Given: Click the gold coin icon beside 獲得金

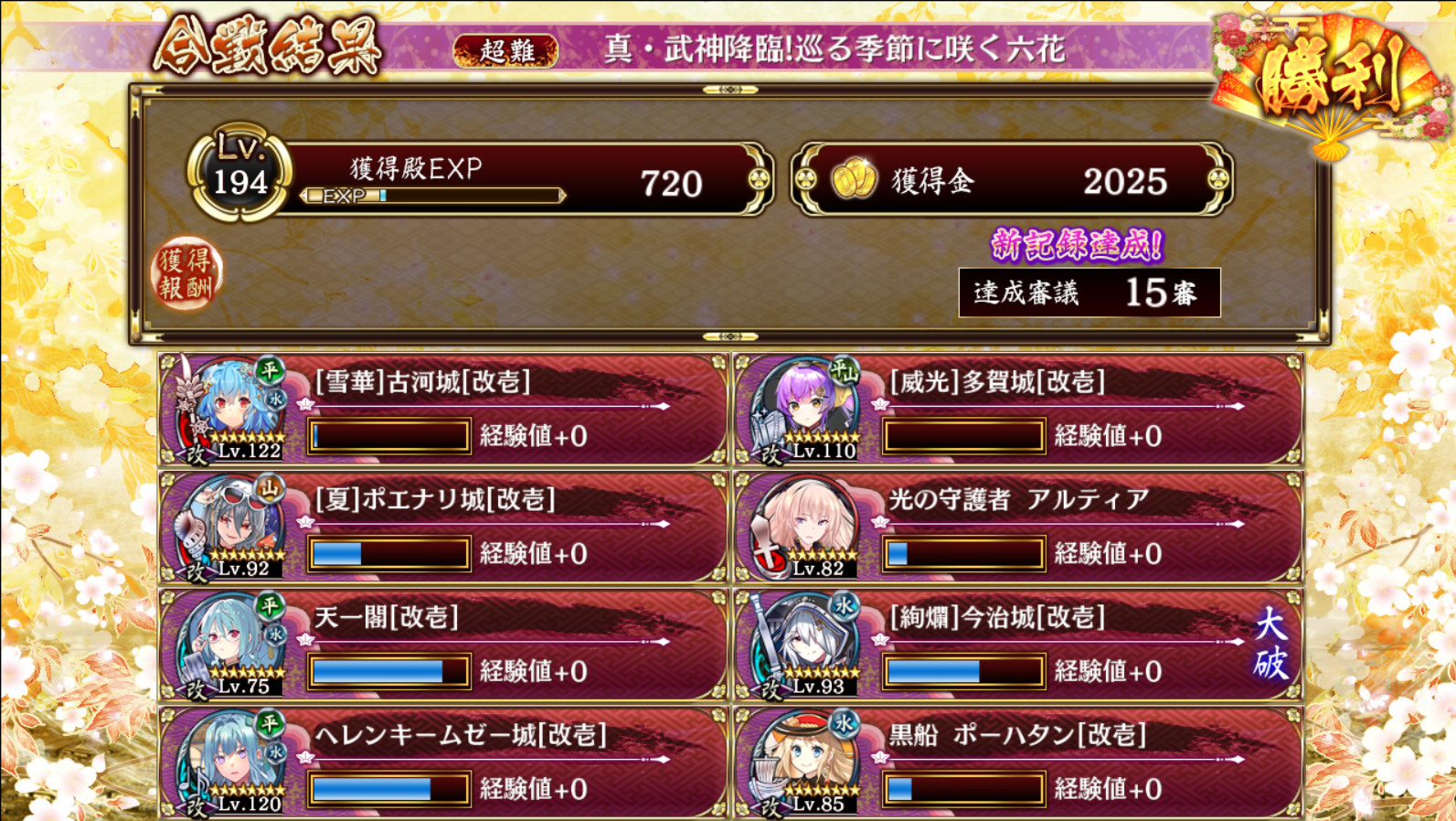Looking at the screenshot, I should [853, 179].
